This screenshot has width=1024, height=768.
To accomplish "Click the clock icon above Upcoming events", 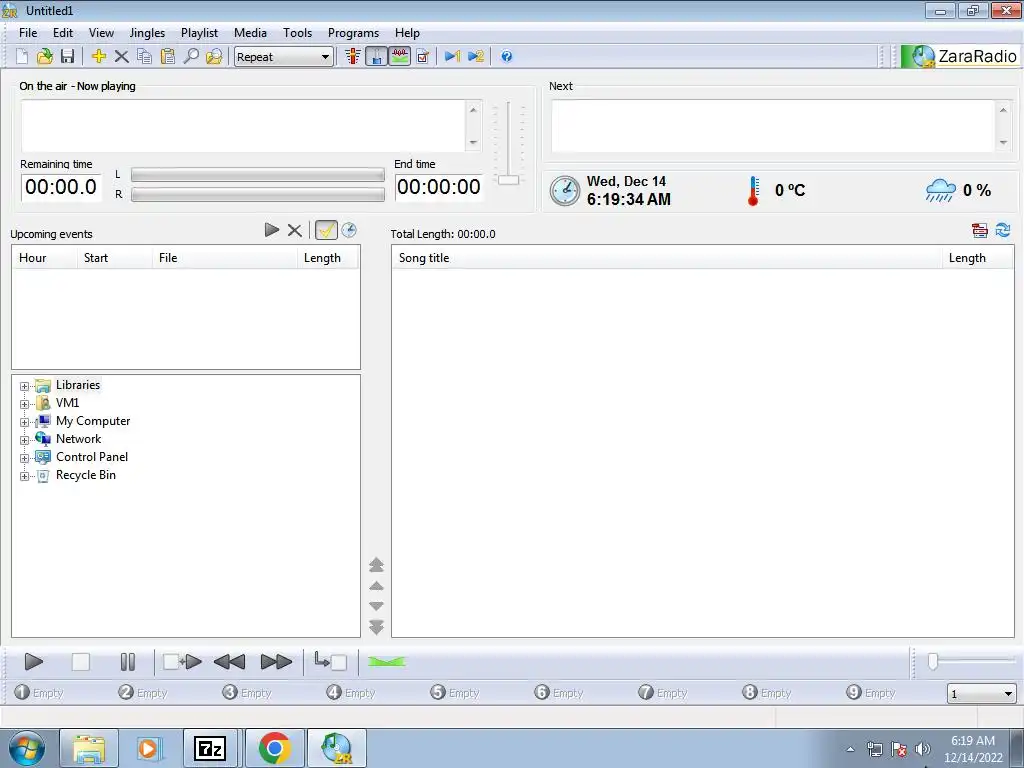I will pyautogui.click(x=349, y=230).
